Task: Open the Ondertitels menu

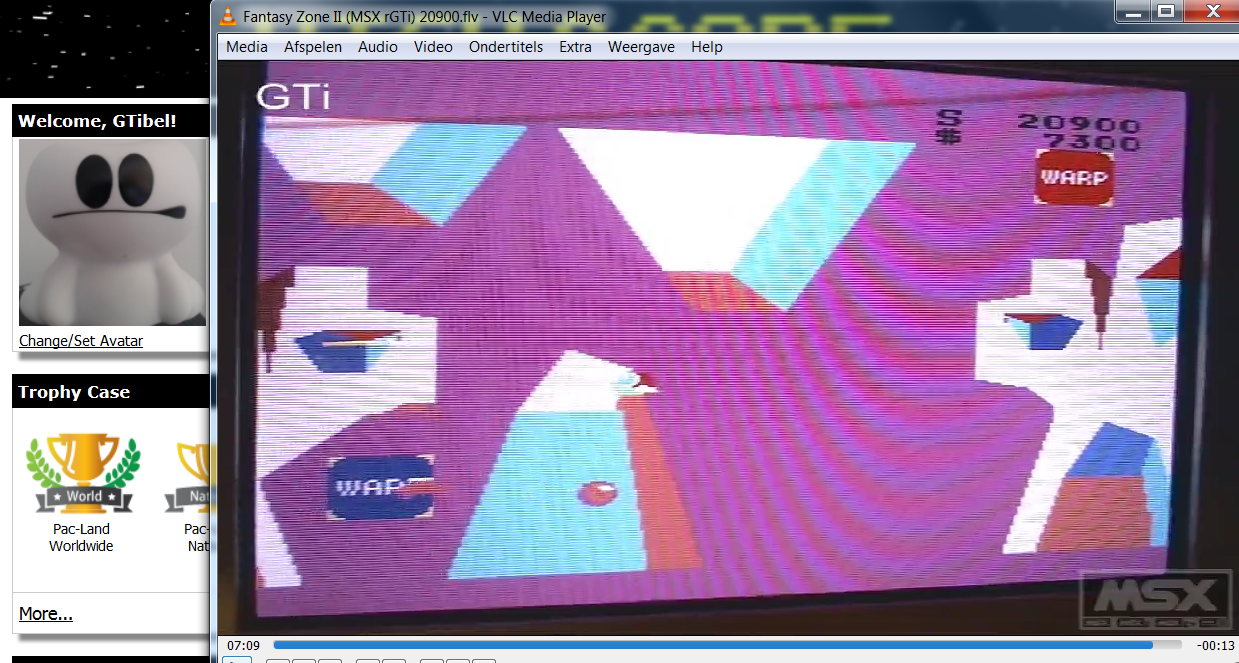Action: (505, 47)
